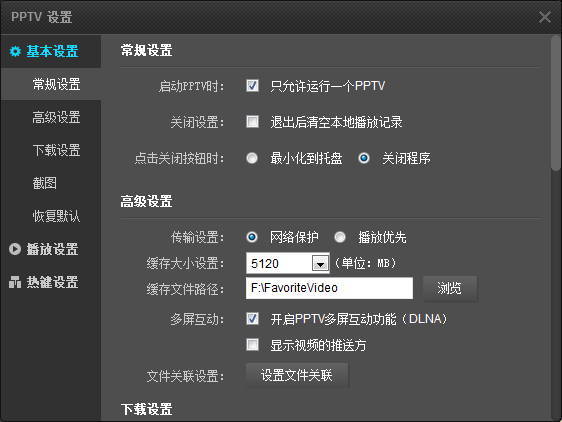
Task: Close the PPTV 设置 window
Action: 545,17
